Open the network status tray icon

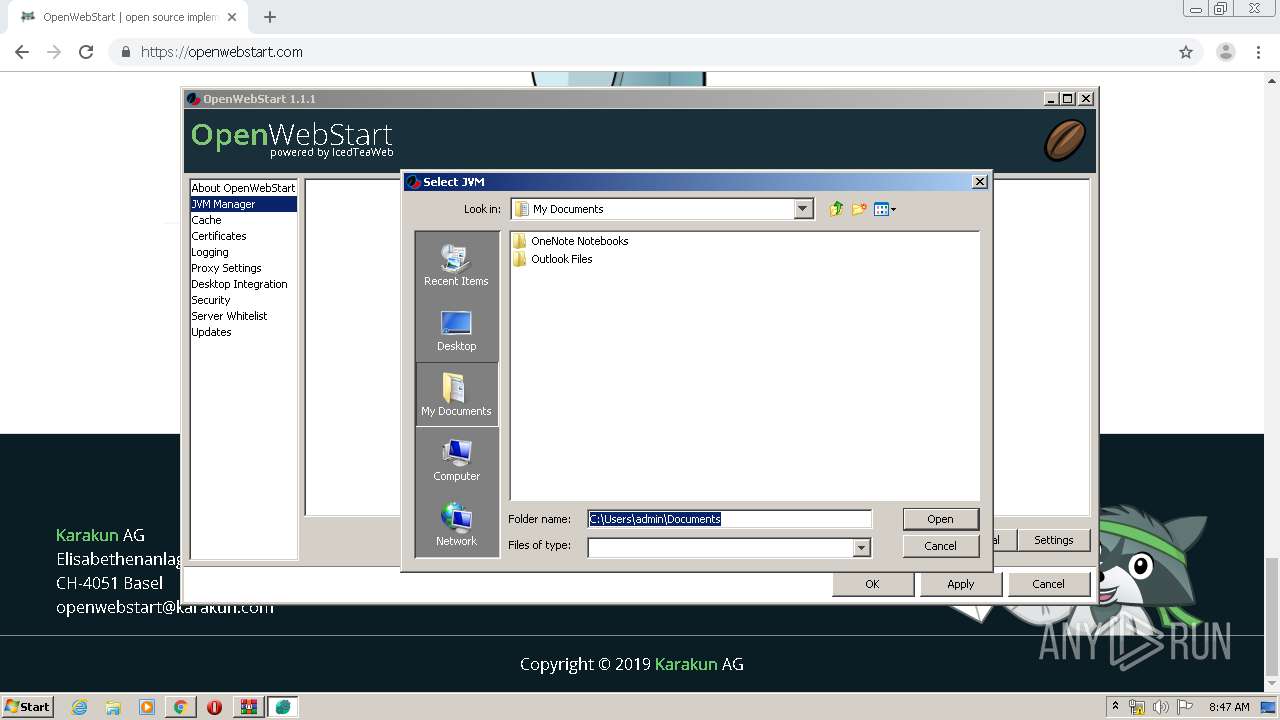pyautogui.click(x=1137, y=707)
